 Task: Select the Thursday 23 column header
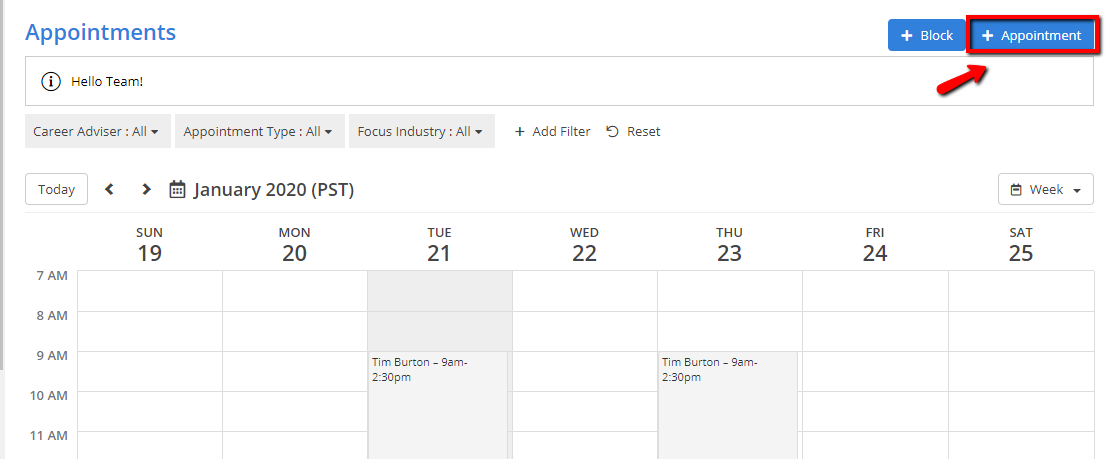point(729,245)
